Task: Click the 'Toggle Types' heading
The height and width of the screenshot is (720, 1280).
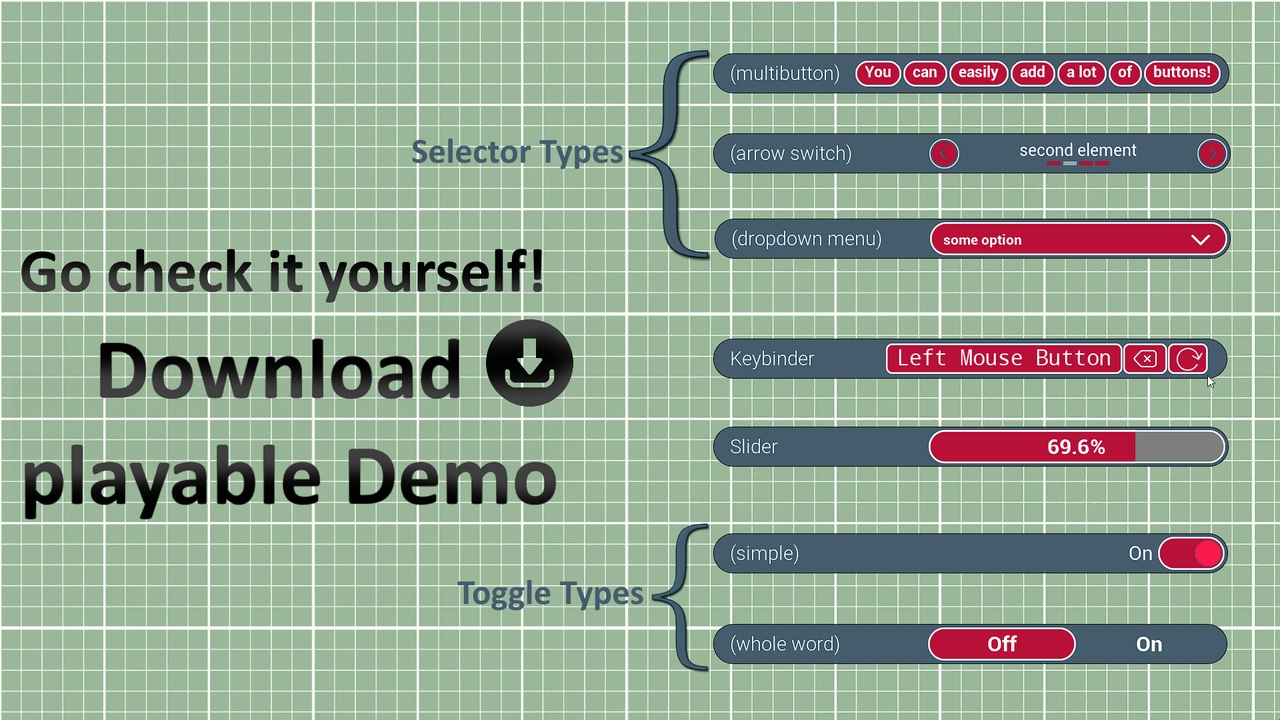Action: click(550, 594)
